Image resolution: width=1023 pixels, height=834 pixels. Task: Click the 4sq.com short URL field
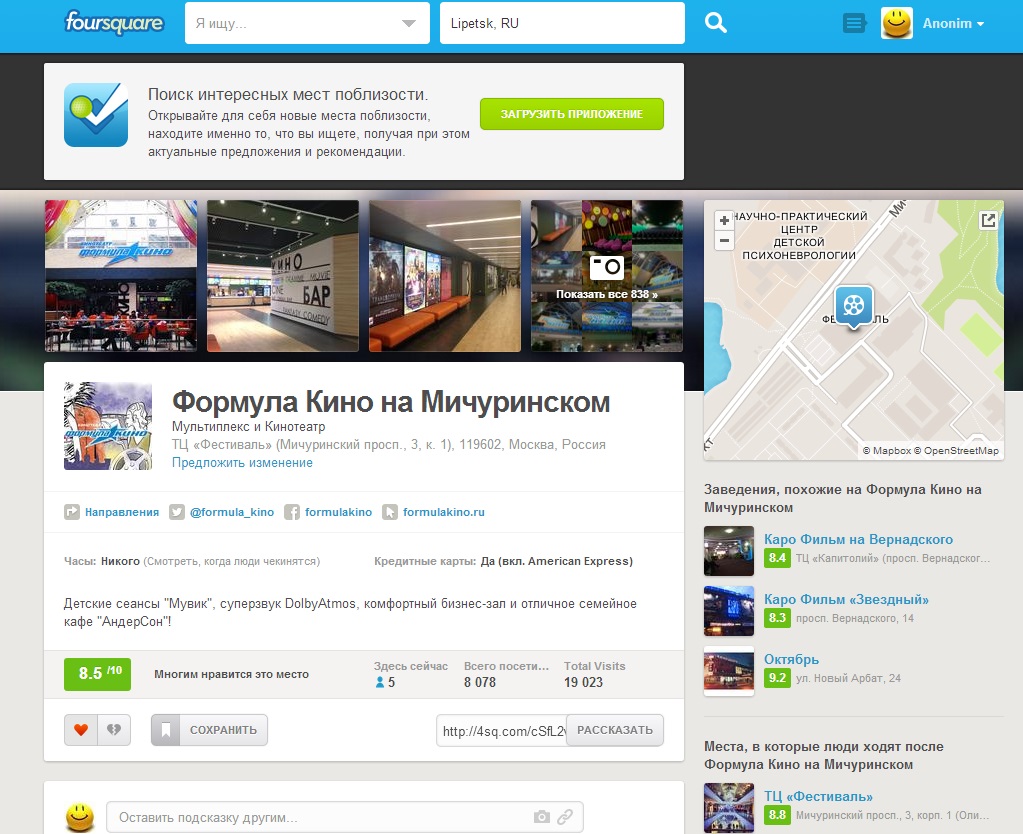pyautogui.click(x=501, y=731)
